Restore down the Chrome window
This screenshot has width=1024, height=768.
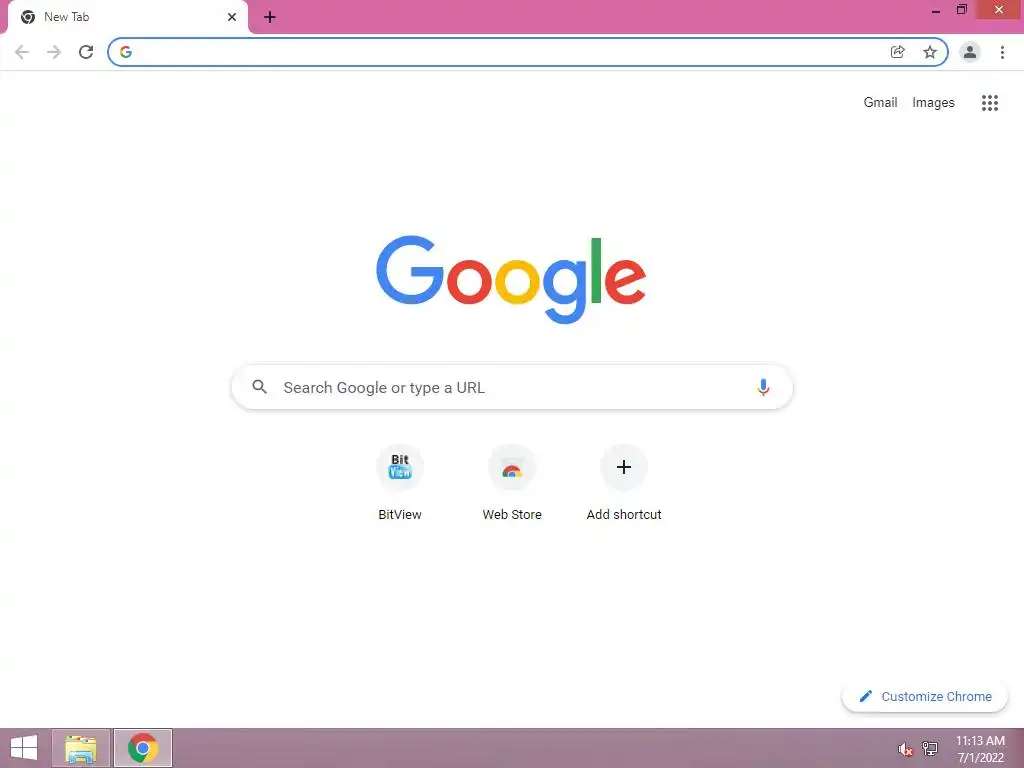pos(962,10)
